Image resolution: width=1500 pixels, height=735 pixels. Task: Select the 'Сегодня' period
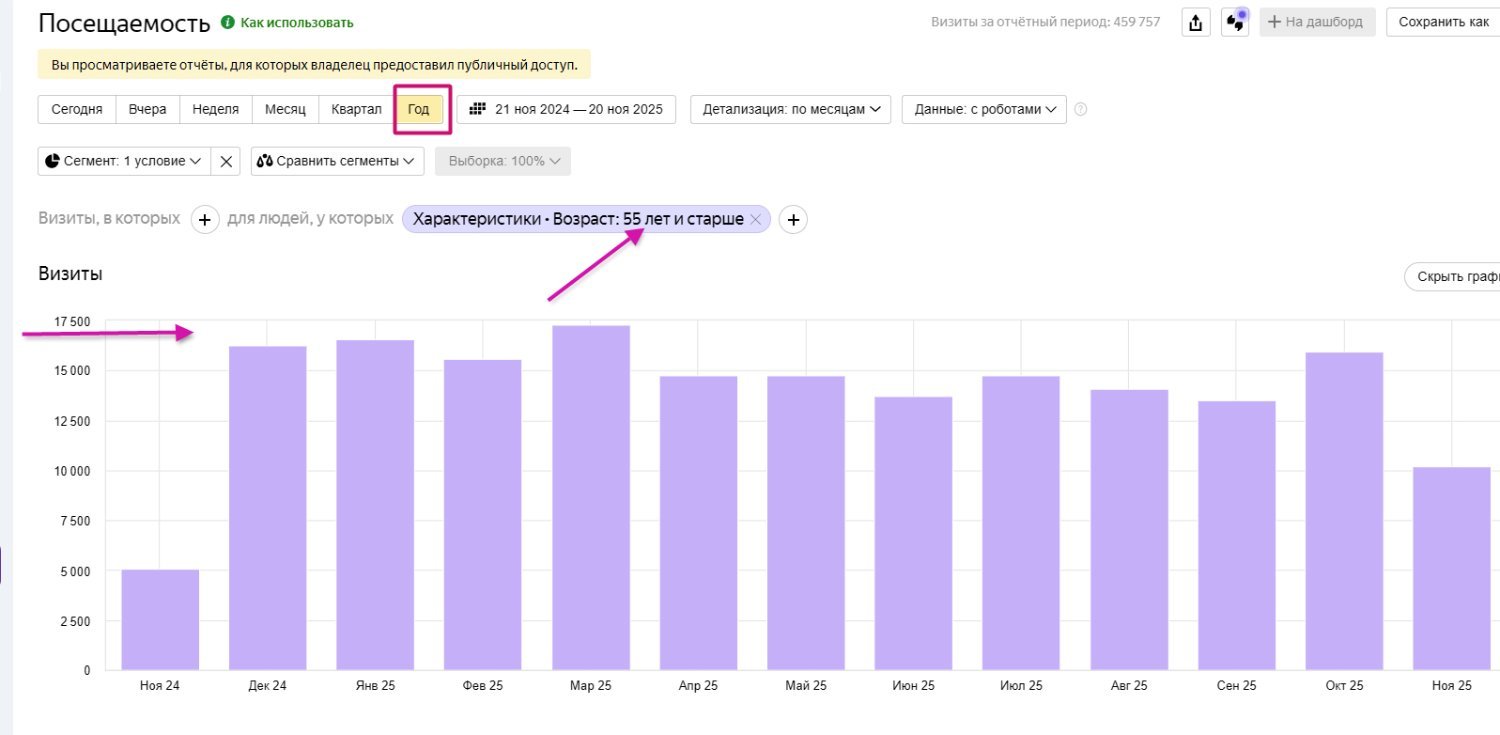click(x=77, y=109)
